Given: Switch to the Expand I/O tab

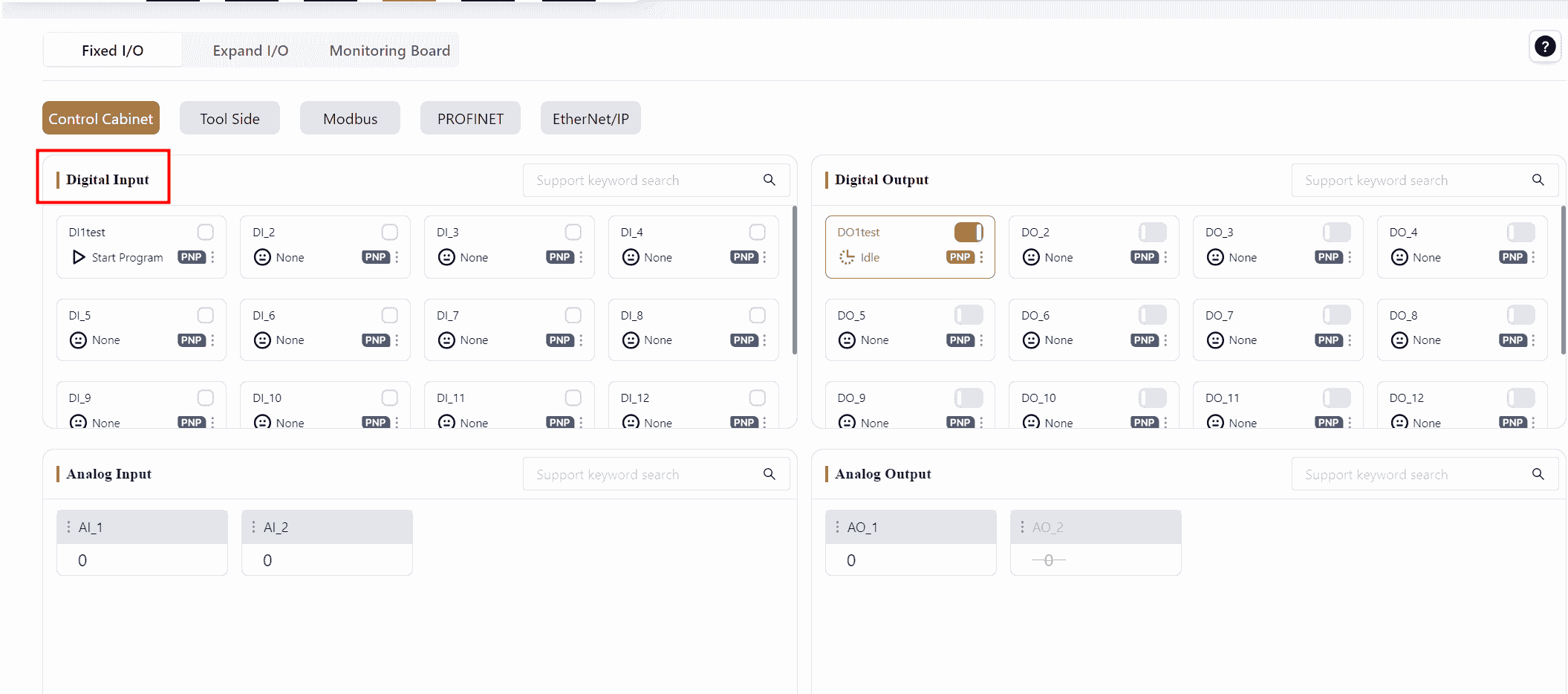Looking at the screenshot, I should click(x=250, y=51).
